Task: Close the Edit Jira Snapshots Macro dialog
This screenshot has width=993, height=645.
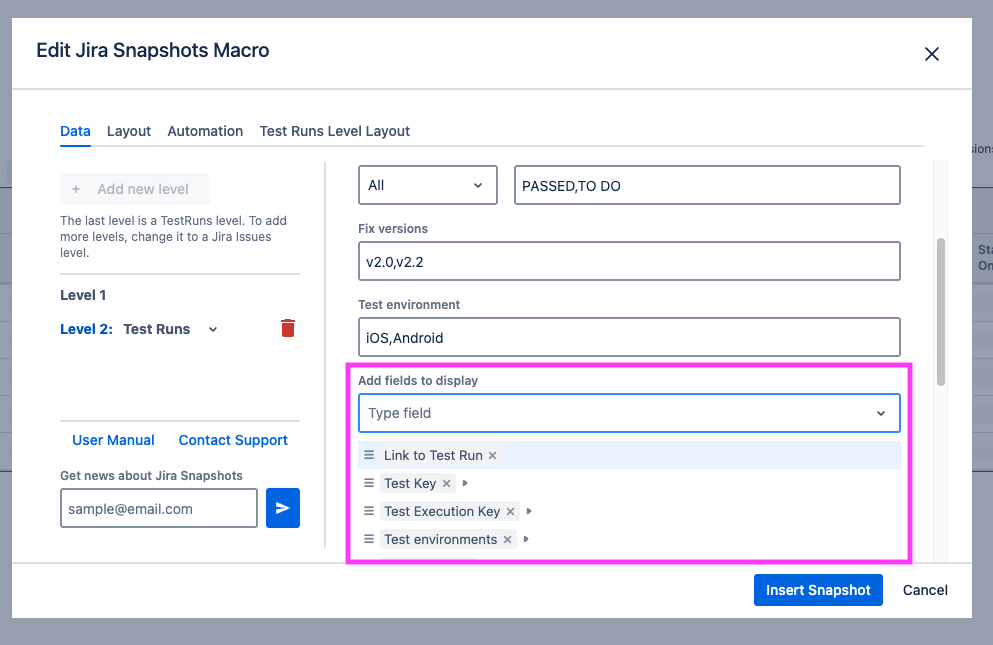Action: (932, 54)
